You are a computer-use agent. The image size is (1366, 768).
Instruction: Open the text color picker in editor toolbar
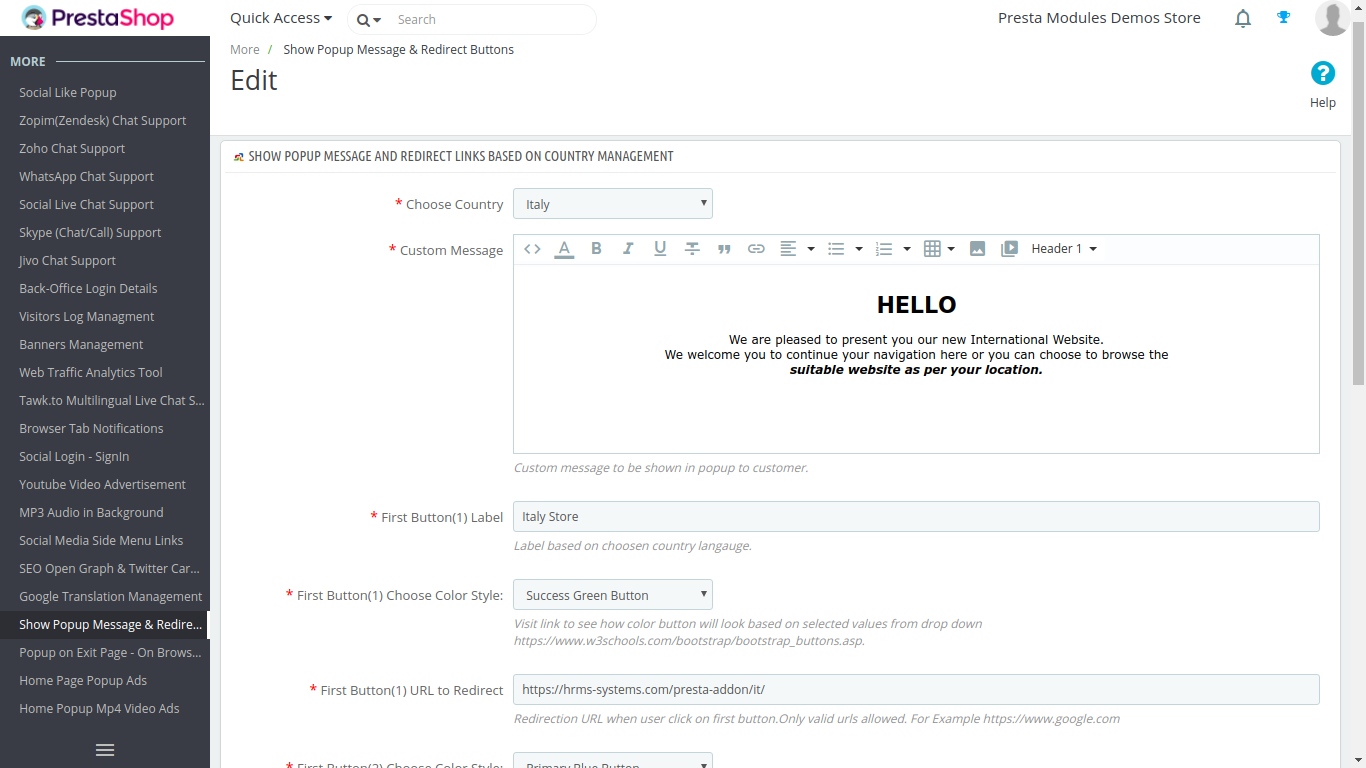point(564,249)
